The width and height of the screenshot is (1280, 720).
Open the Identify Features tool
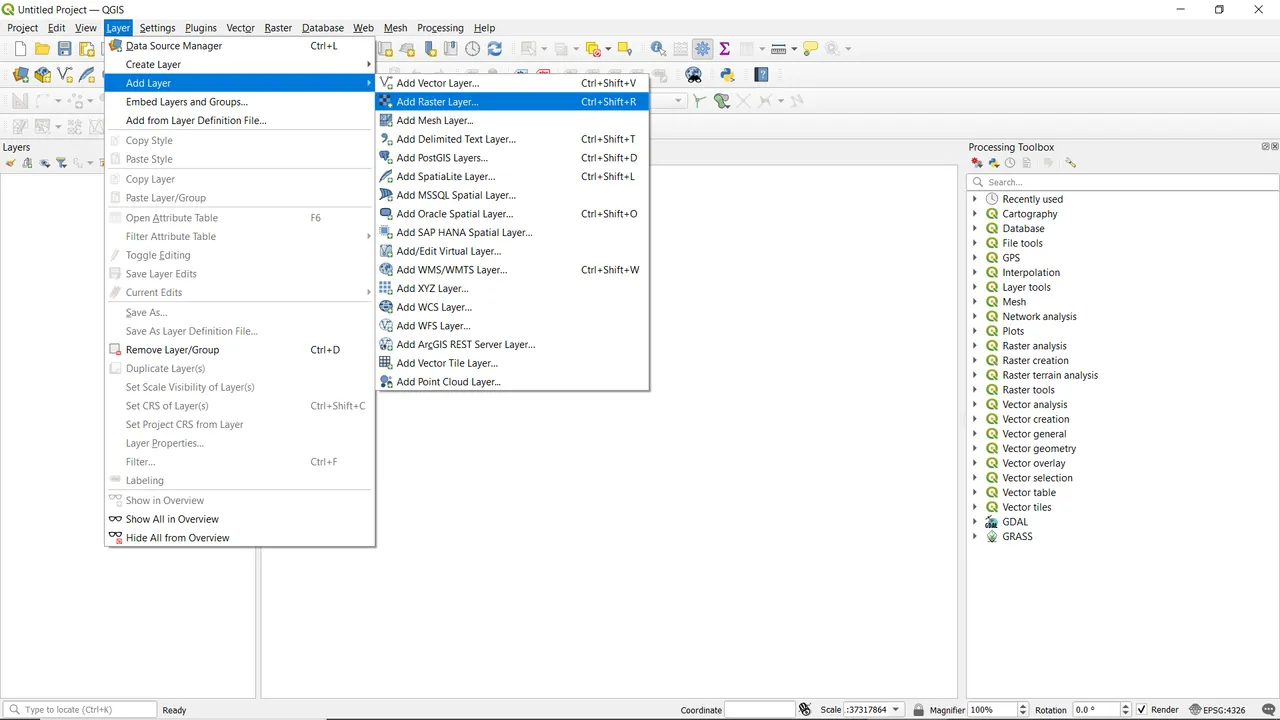658,48
